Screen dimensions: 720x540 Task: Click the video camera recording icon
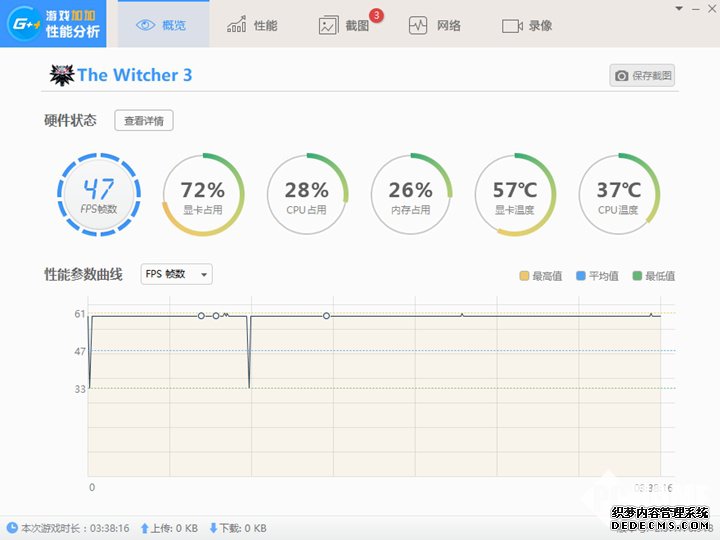[512, 26]
